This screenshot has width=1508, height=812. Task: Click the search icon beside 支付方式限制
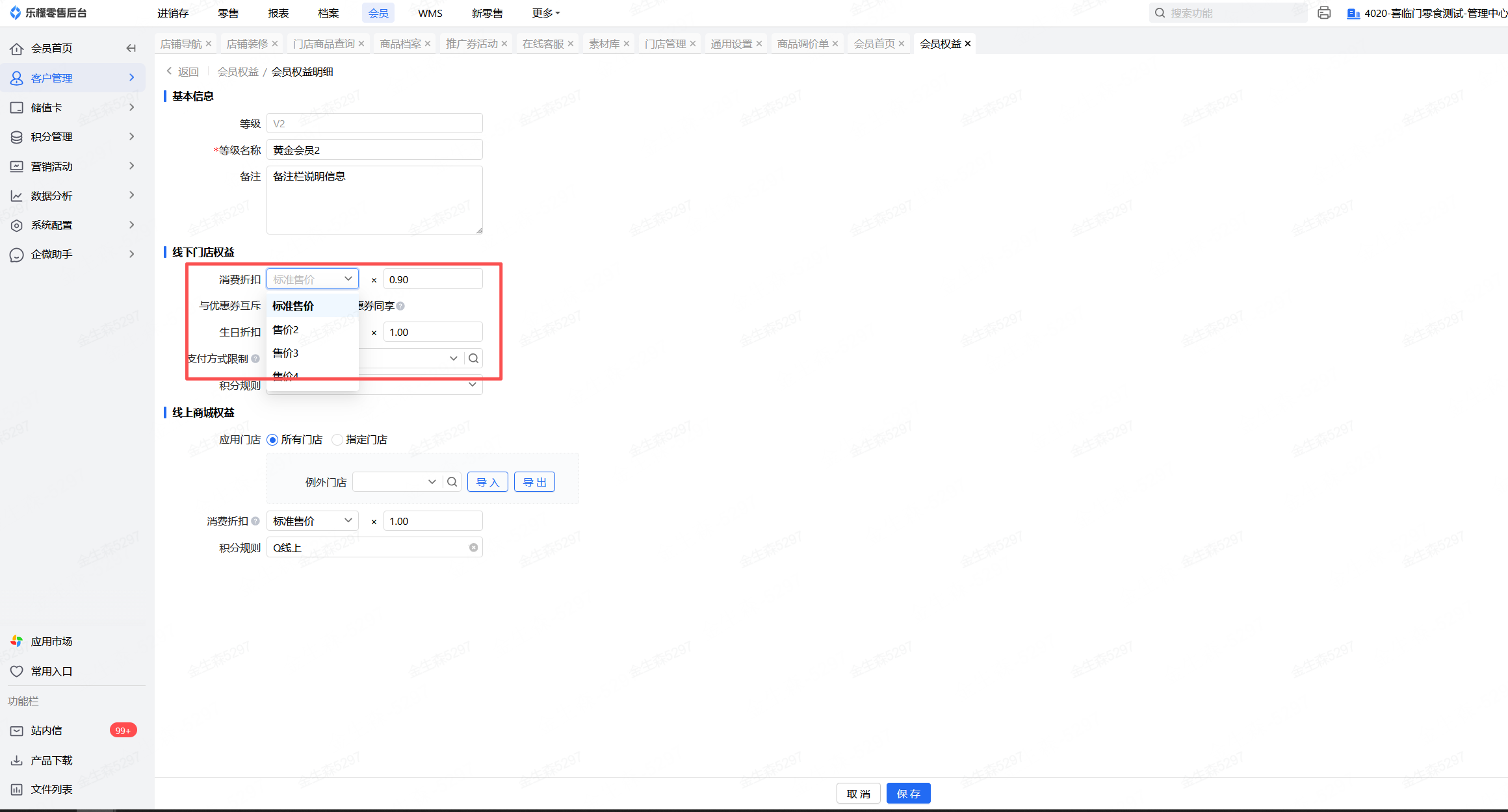click(473, 359)
